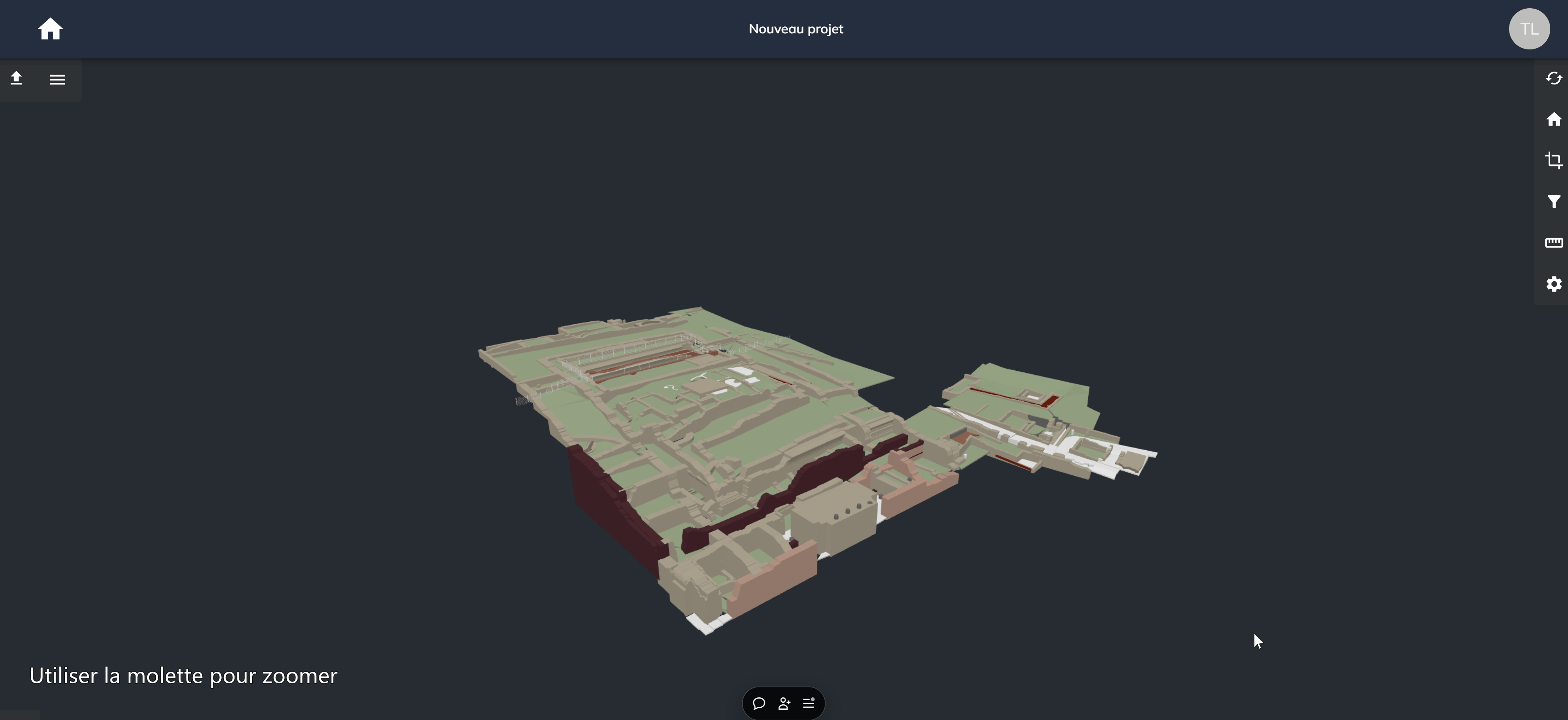Open the TL user avatar menu

tap(1529, 28)
